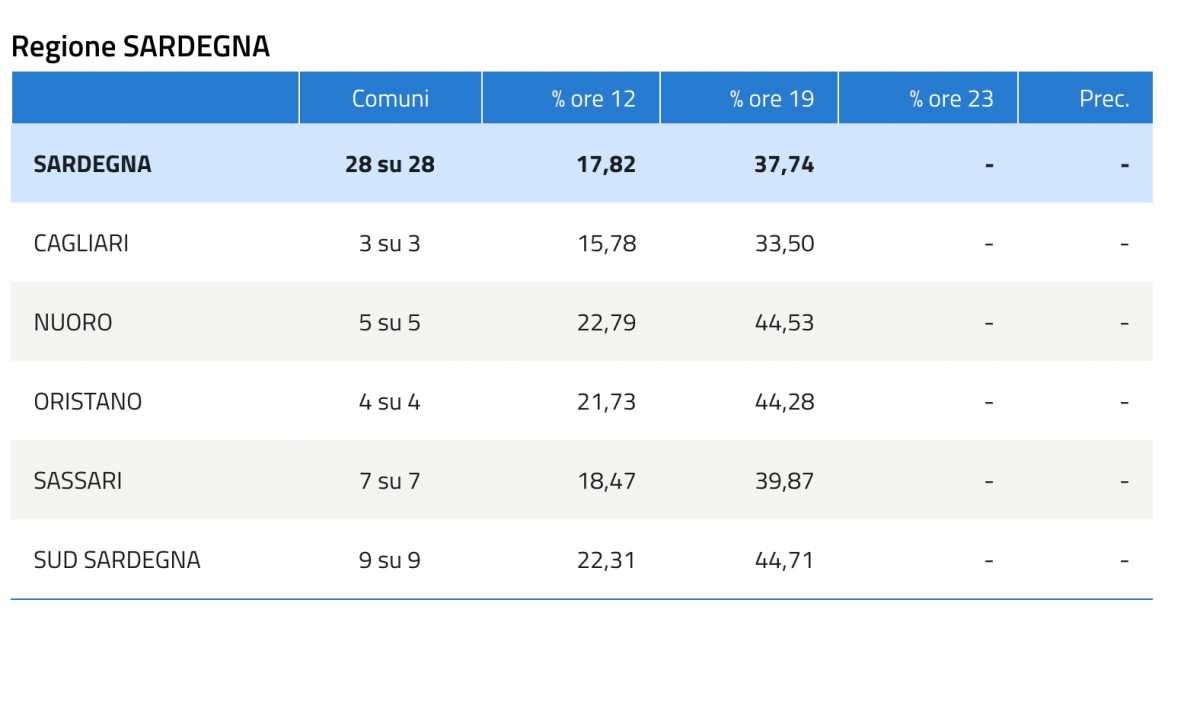Click the Prec. column header
Screen dimensions: 1200x702
click(x=1104, y=99)
